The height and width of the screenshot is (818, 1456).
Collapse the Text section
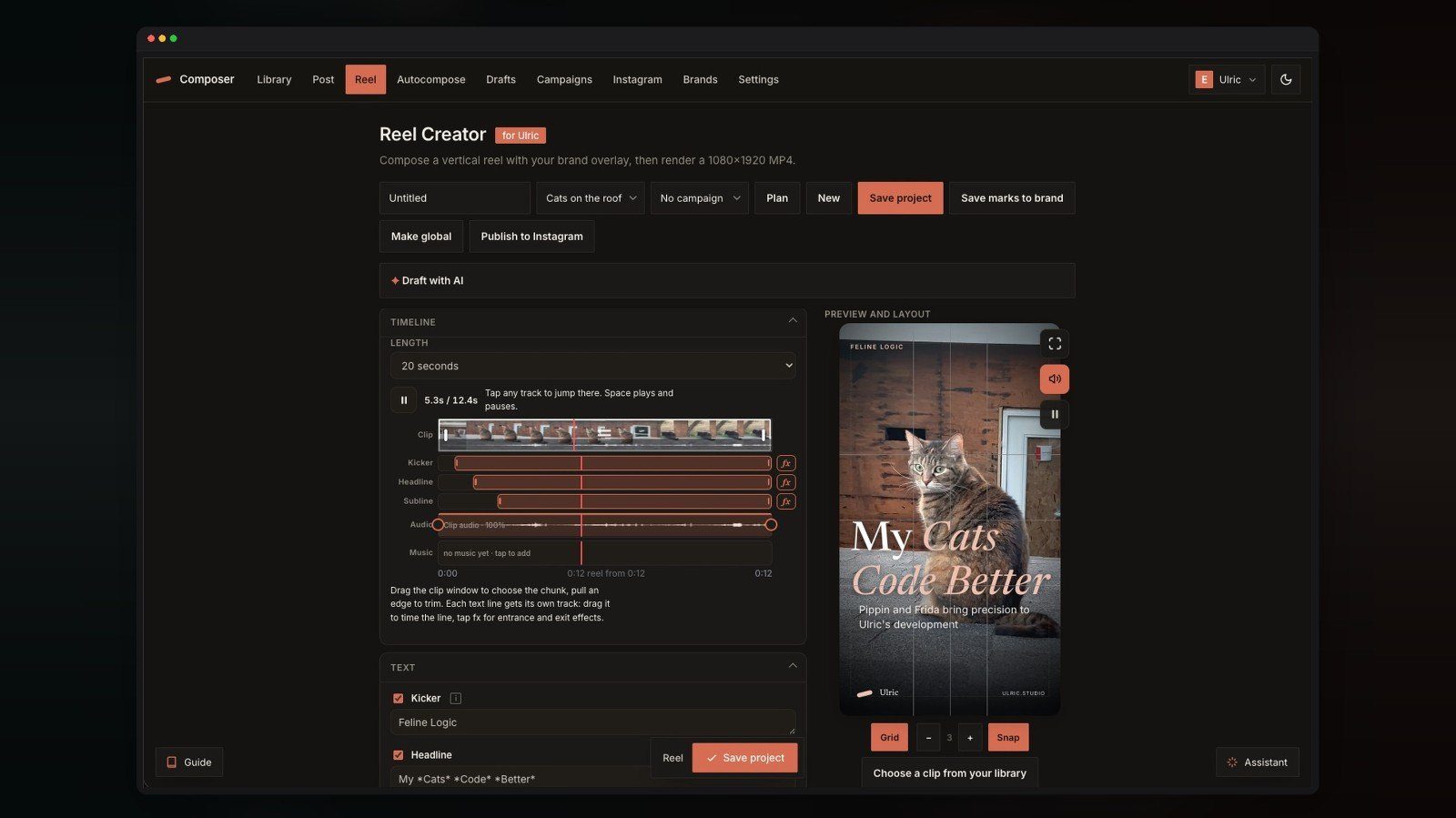coord(793,667)
